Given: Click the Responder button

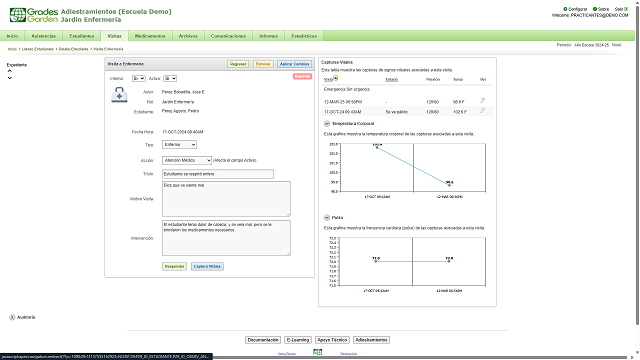Looking at the screenshot, I should (x=174, y=267).
